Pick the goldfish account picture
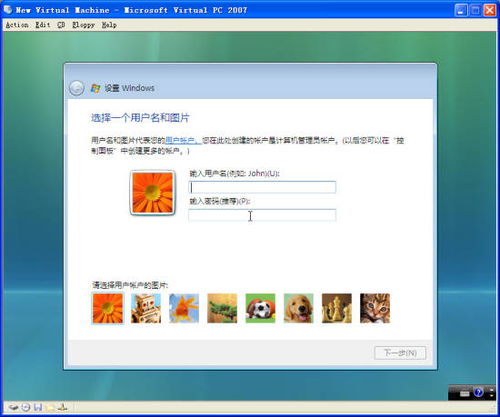The height and width of the screenshot is (417, 500). (x=184, y=308)
